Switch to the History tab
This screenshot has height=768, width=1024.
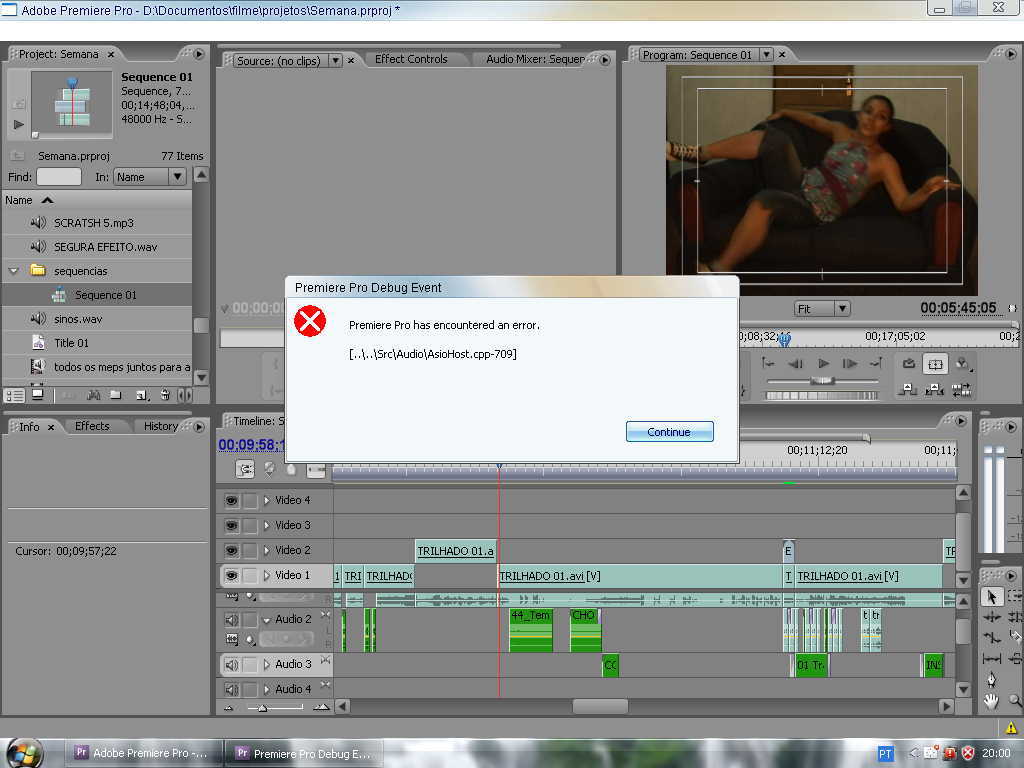(x=161, y=426)
